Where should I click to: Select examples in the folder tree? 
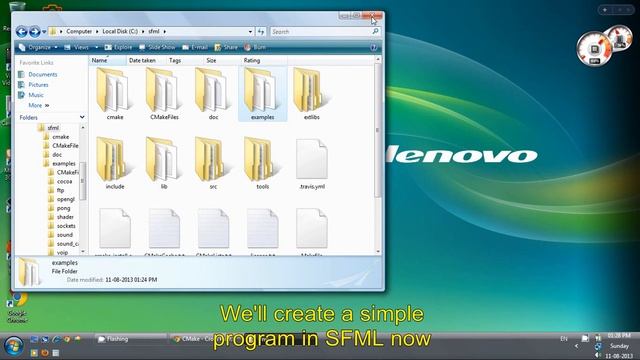point(64,163)
